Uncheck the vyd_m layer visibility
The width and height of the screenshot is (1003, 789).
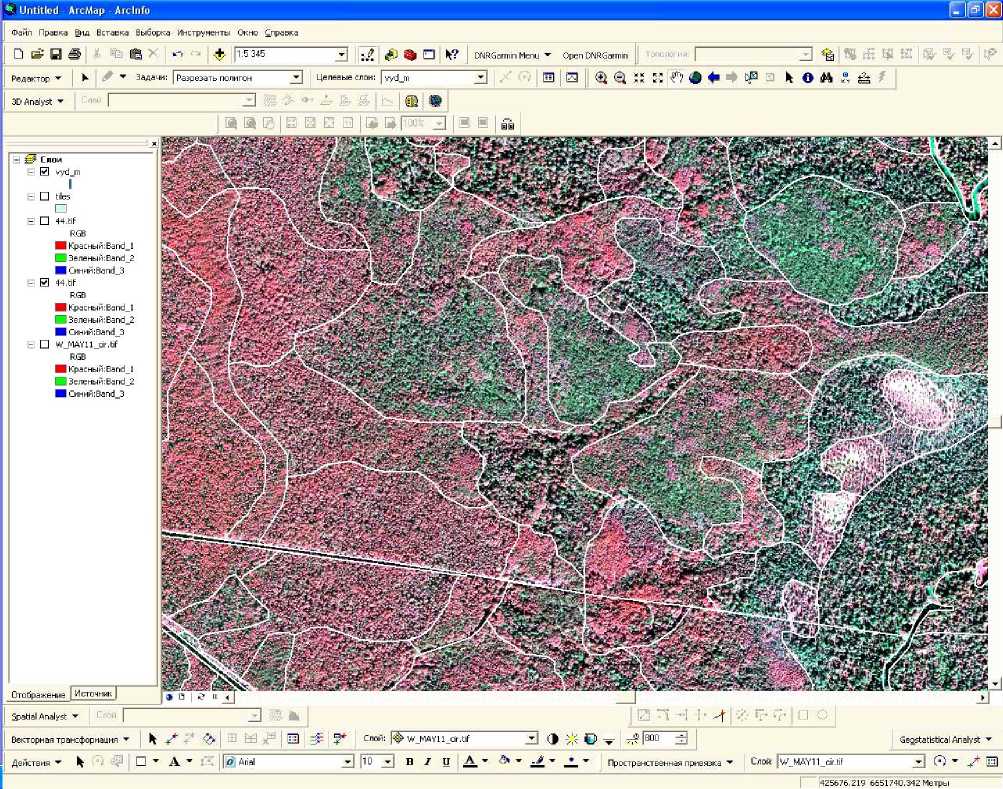44,172
